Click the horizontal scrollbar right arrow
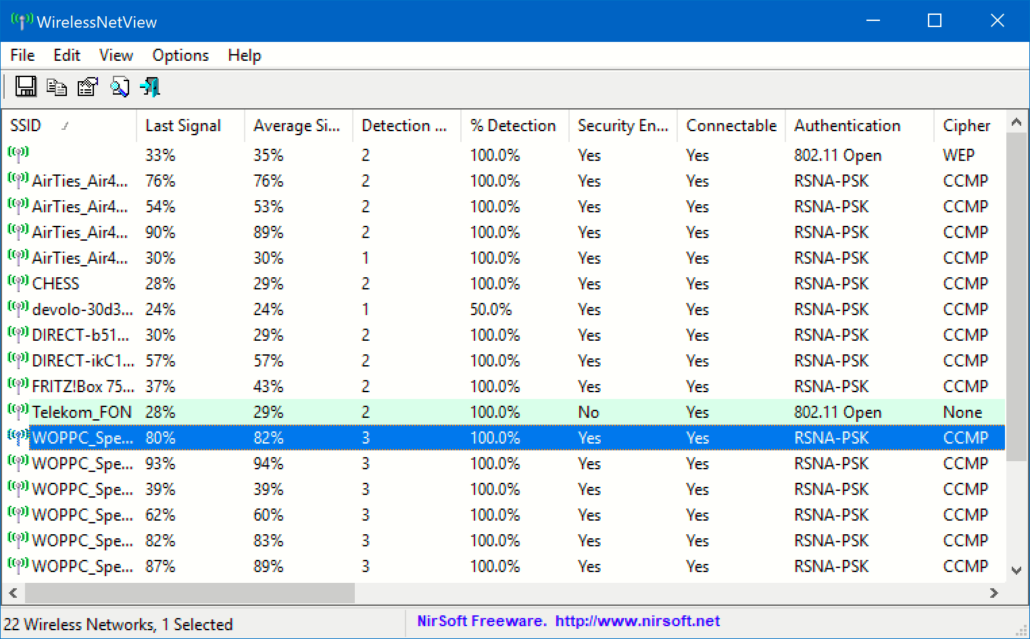 [993, 593]
